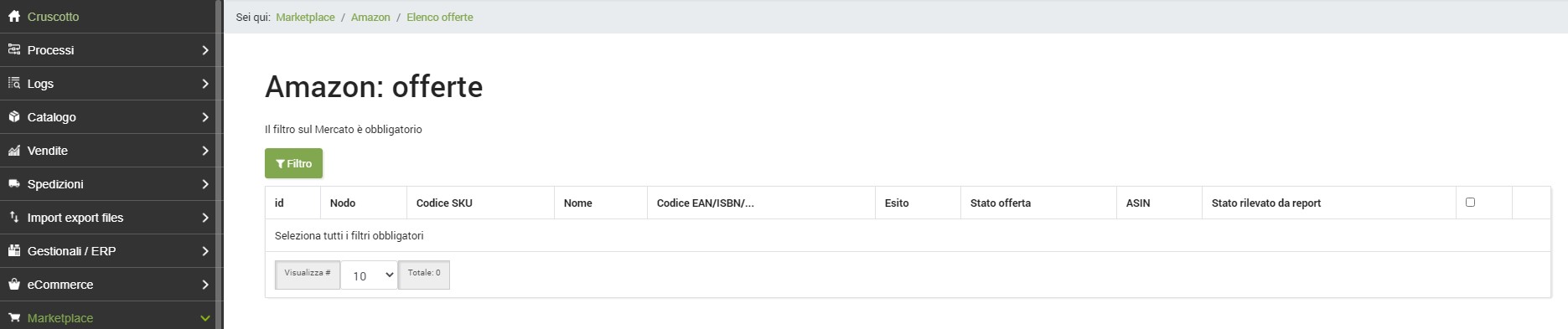Click the Codice SKU column header

480,203
